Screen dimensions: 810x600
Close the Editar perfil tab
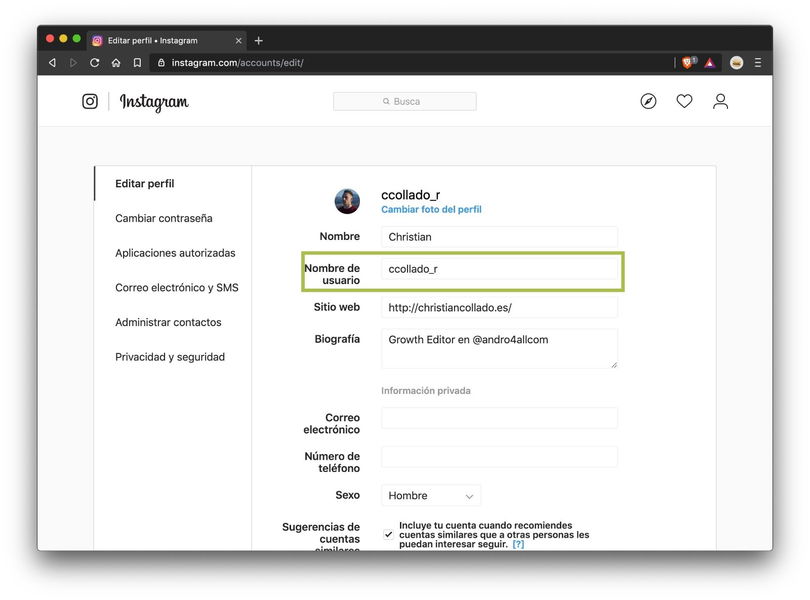pos(239,40)
